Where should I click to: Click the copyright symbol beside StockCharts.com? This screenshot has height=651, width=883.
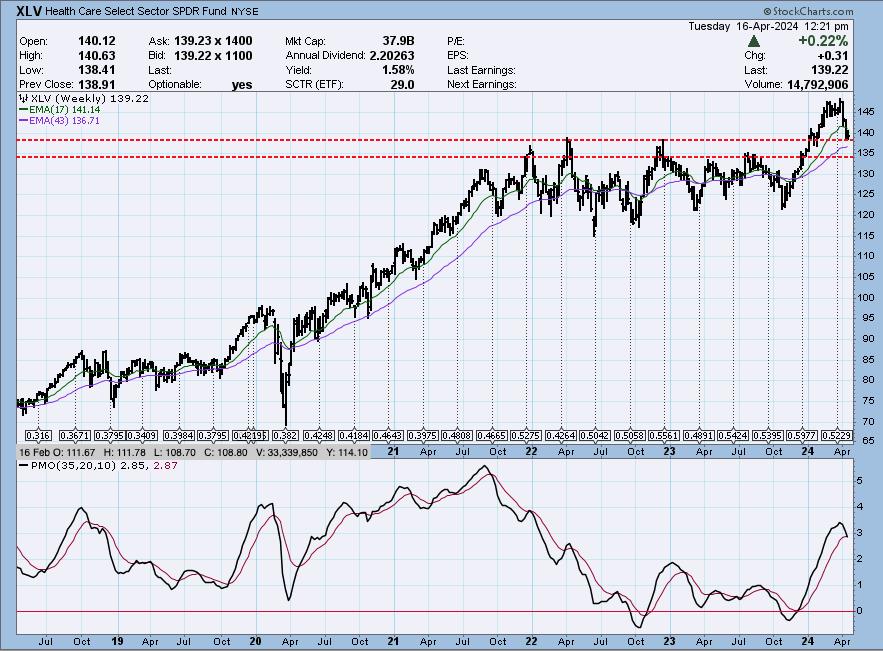pyautogui.click(x=767, y=11)
